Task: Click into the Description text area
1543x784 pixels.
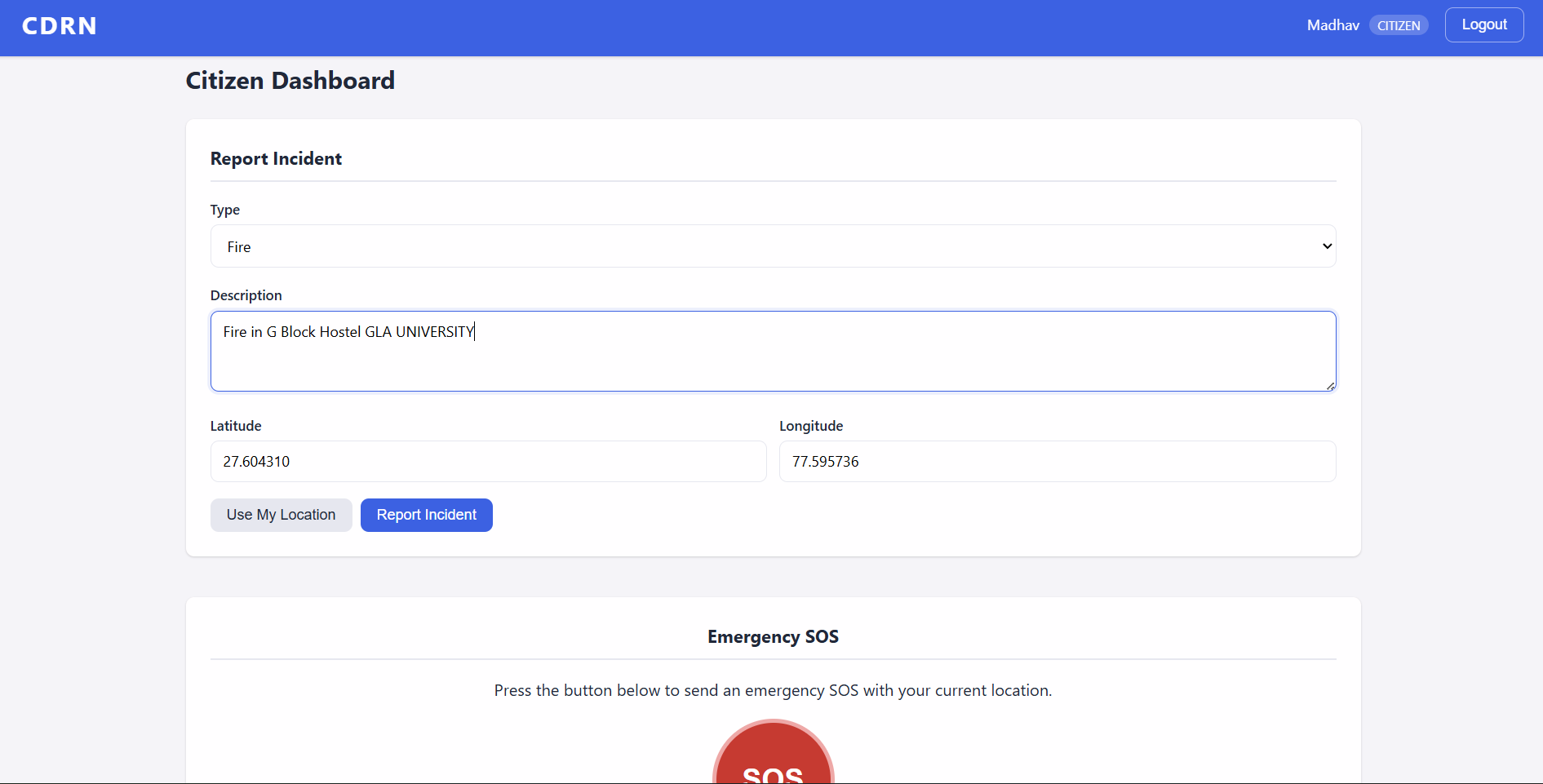Action: [x=773, y=351]
